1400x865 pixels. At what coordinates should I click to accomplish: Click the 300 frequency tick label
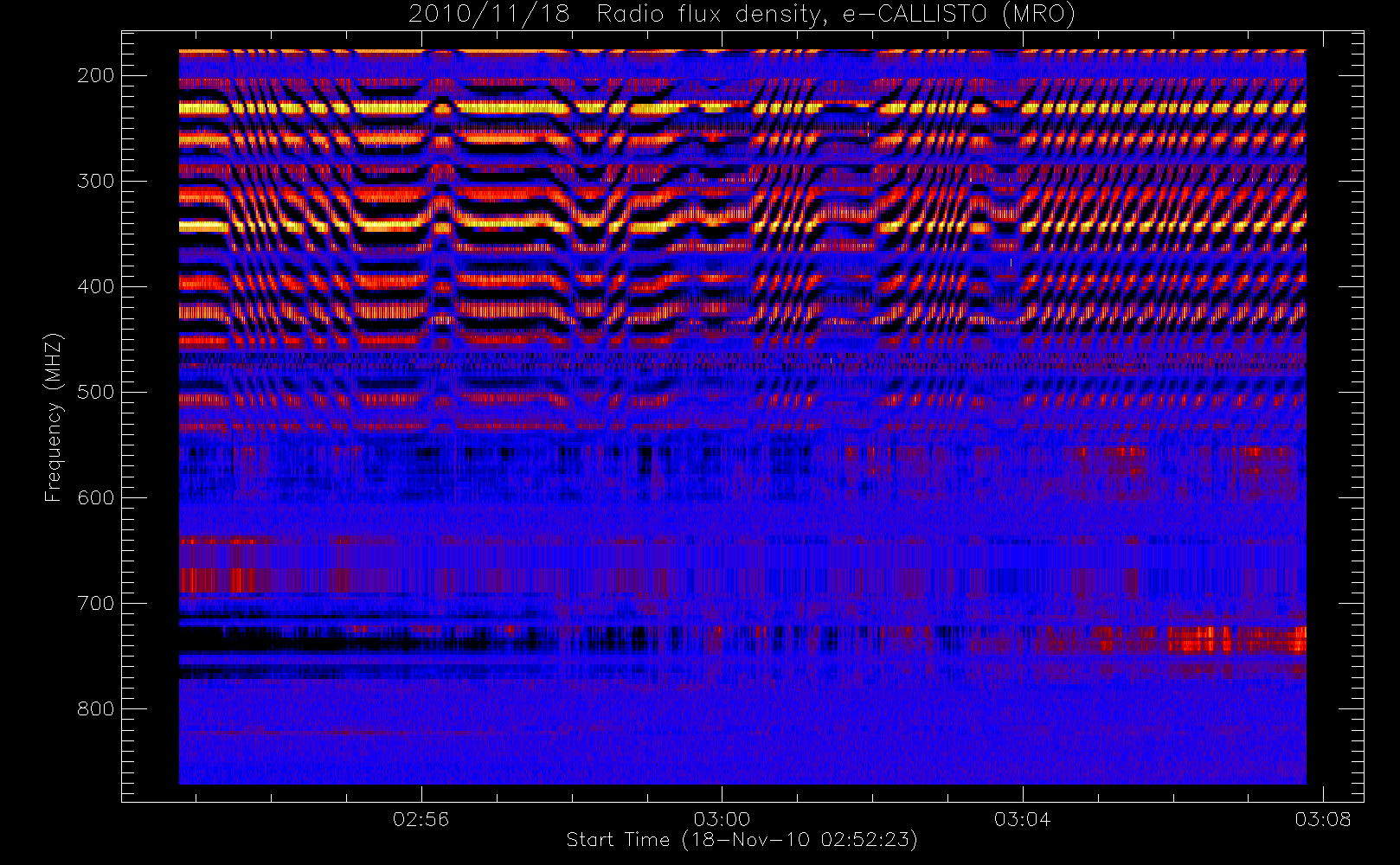coord(96,181)
